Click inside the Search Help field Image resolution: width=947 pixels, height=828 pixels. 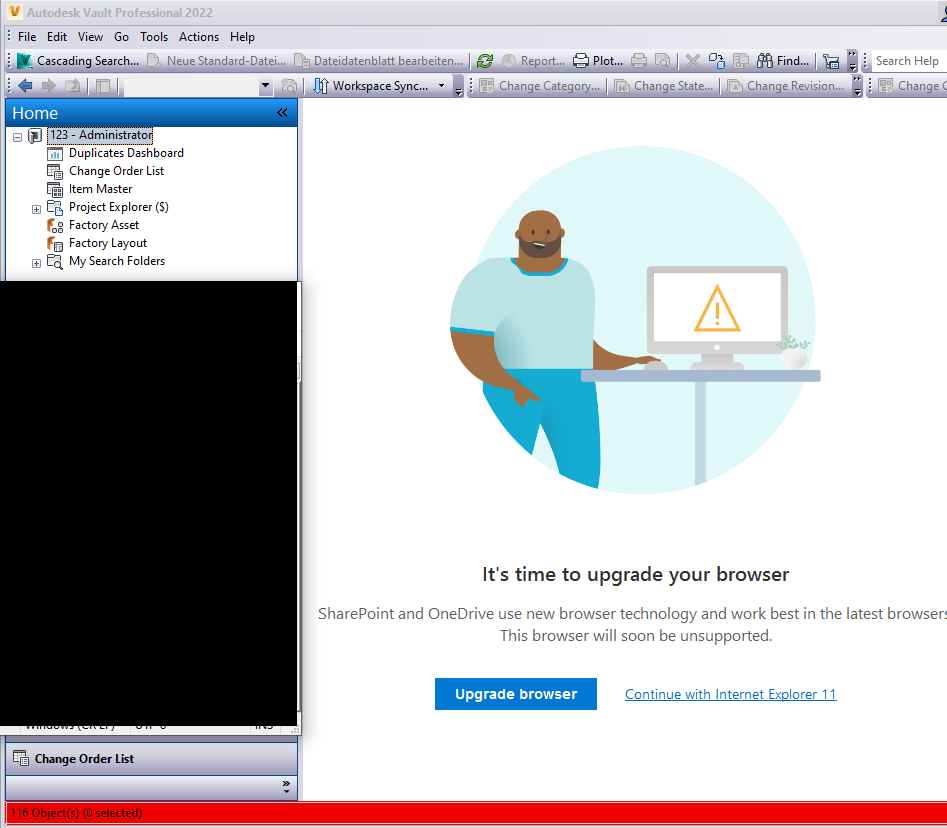[x=905, y=60]
